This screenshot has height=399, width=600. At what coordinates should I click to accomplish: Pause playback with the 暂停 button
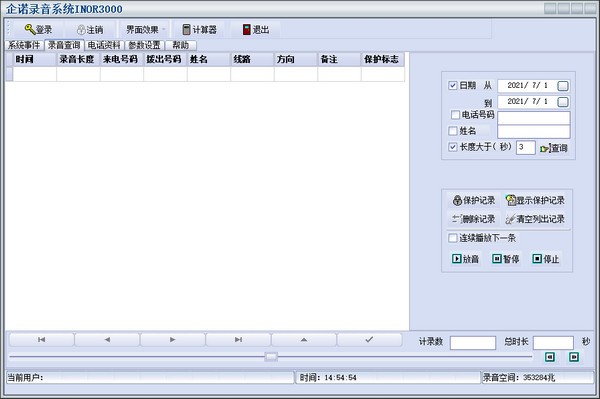[505, 259]
